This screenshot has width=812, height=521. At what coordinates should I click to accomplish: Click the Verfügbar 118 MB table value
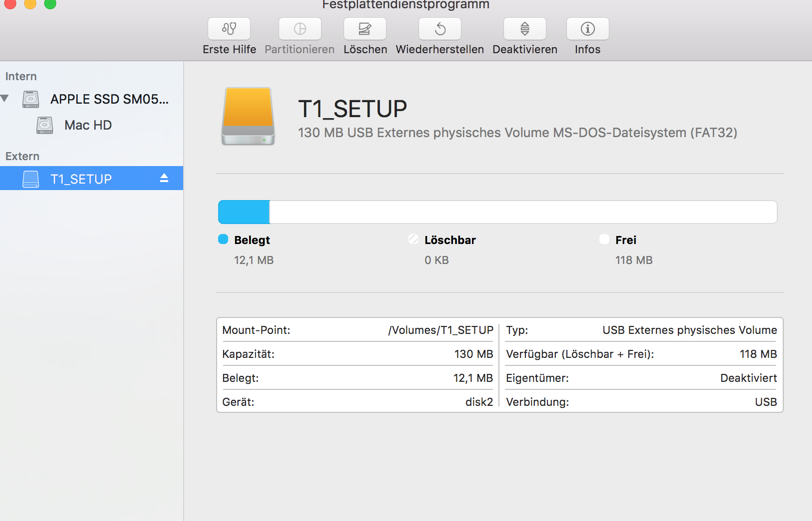(x=758, y=354)
